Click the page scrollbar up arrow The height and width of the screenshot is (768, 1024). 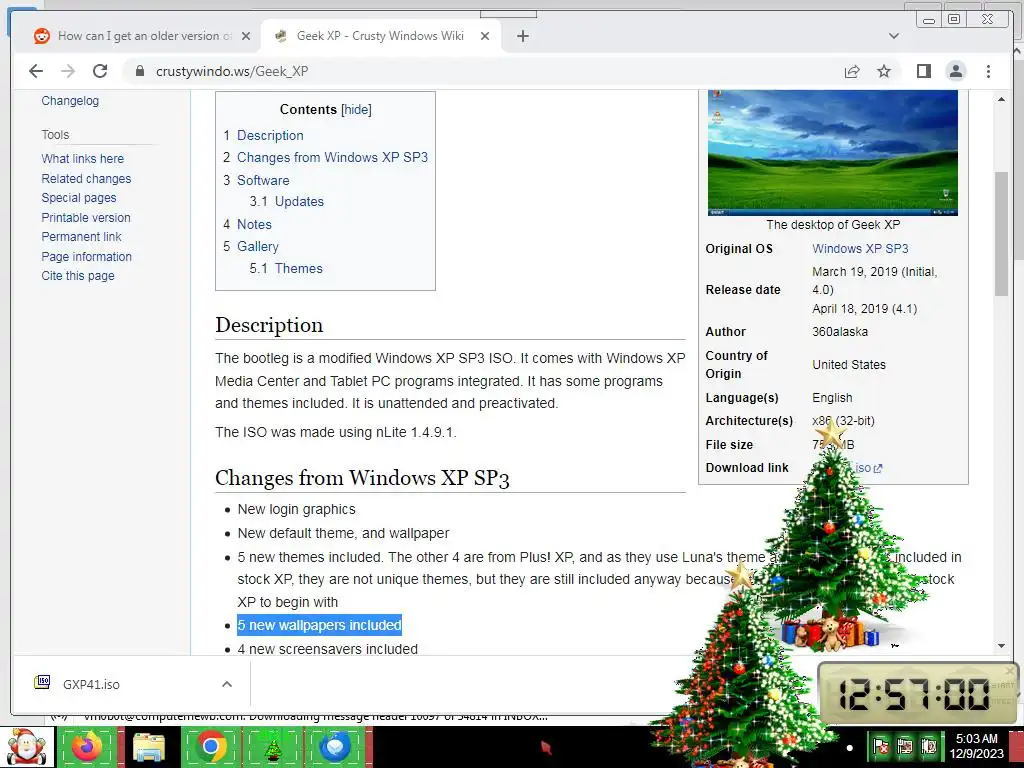point(1001,99)
